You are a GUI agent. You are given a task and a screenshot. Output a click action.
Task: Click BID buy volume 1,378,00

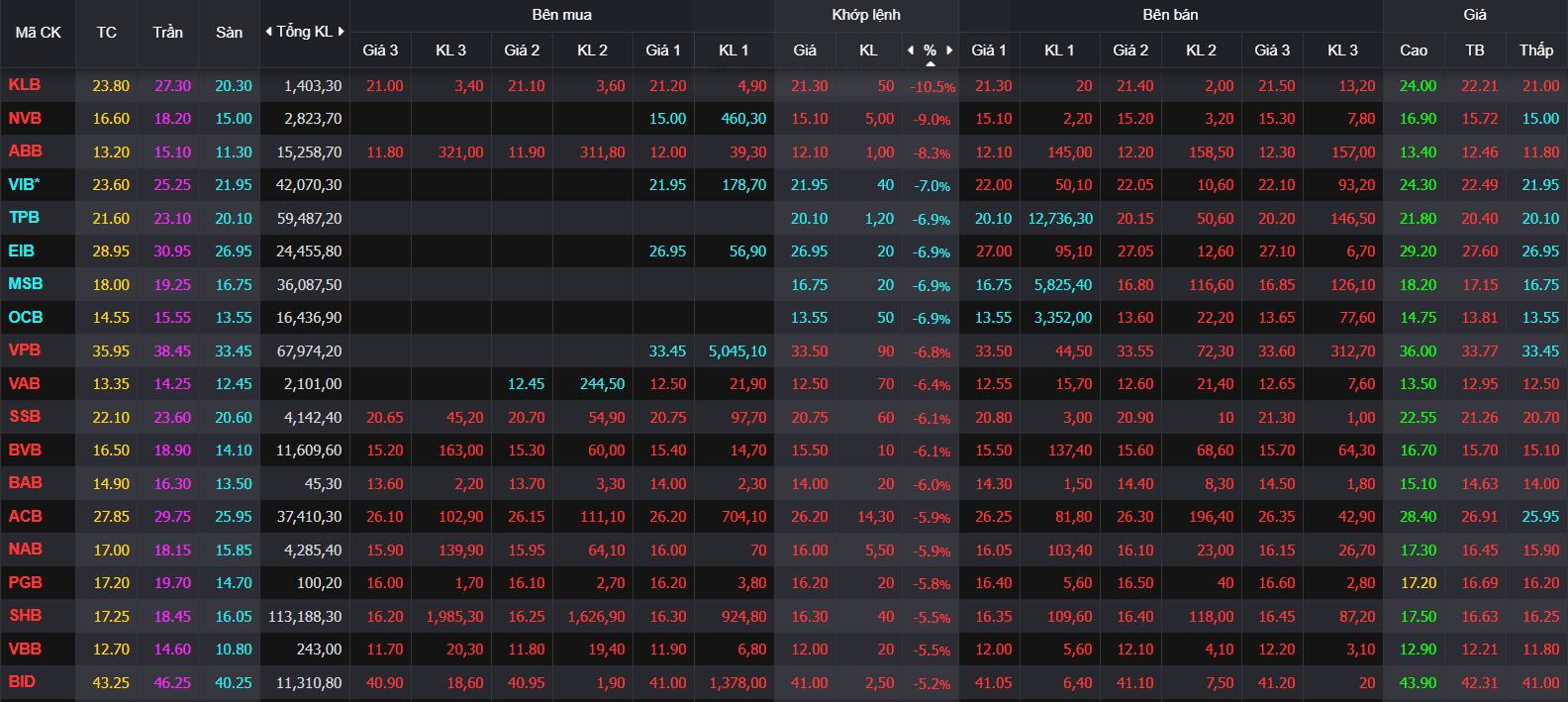737,683
